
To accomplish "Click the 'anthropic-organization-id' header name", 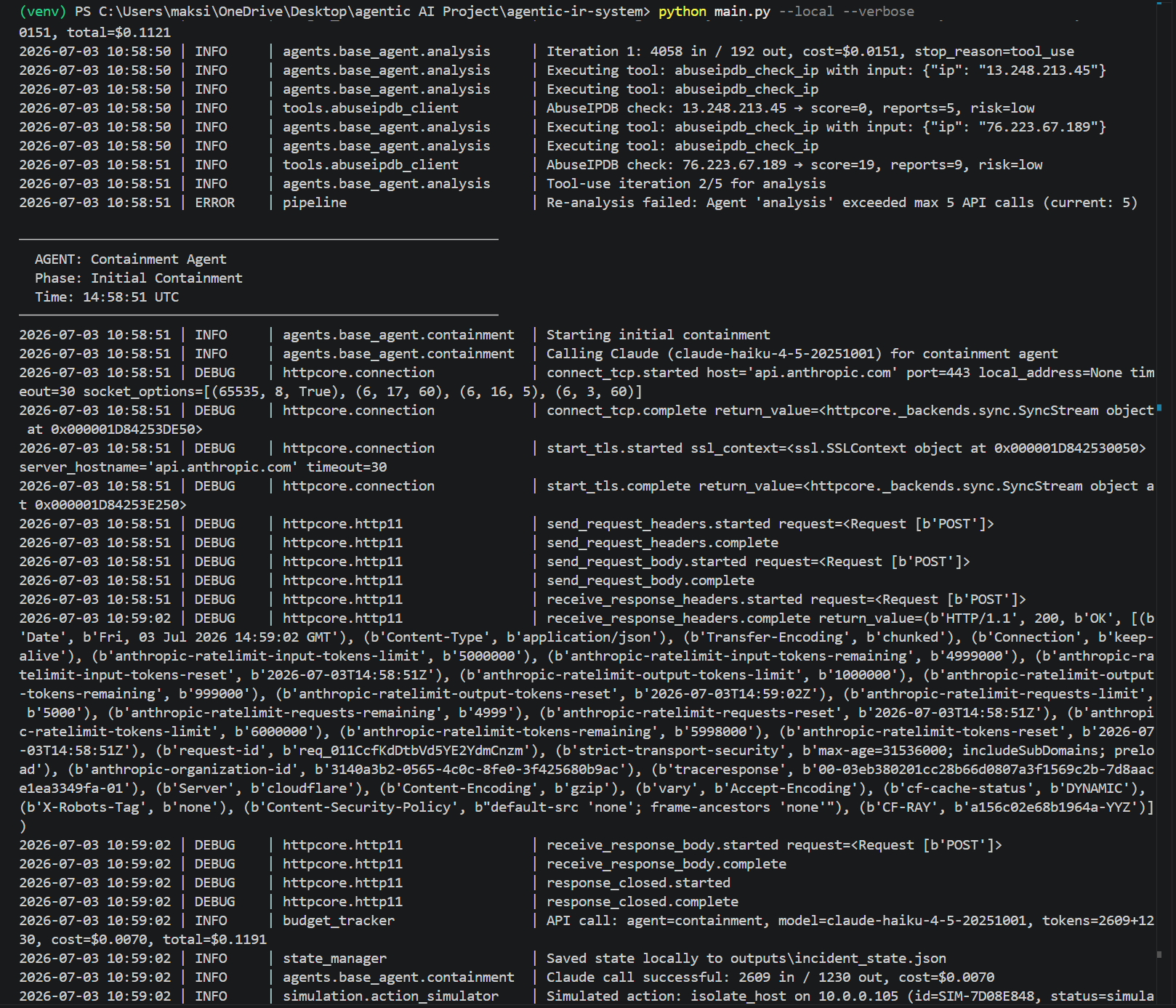I will pyautogui.click(x=190, y=769).
